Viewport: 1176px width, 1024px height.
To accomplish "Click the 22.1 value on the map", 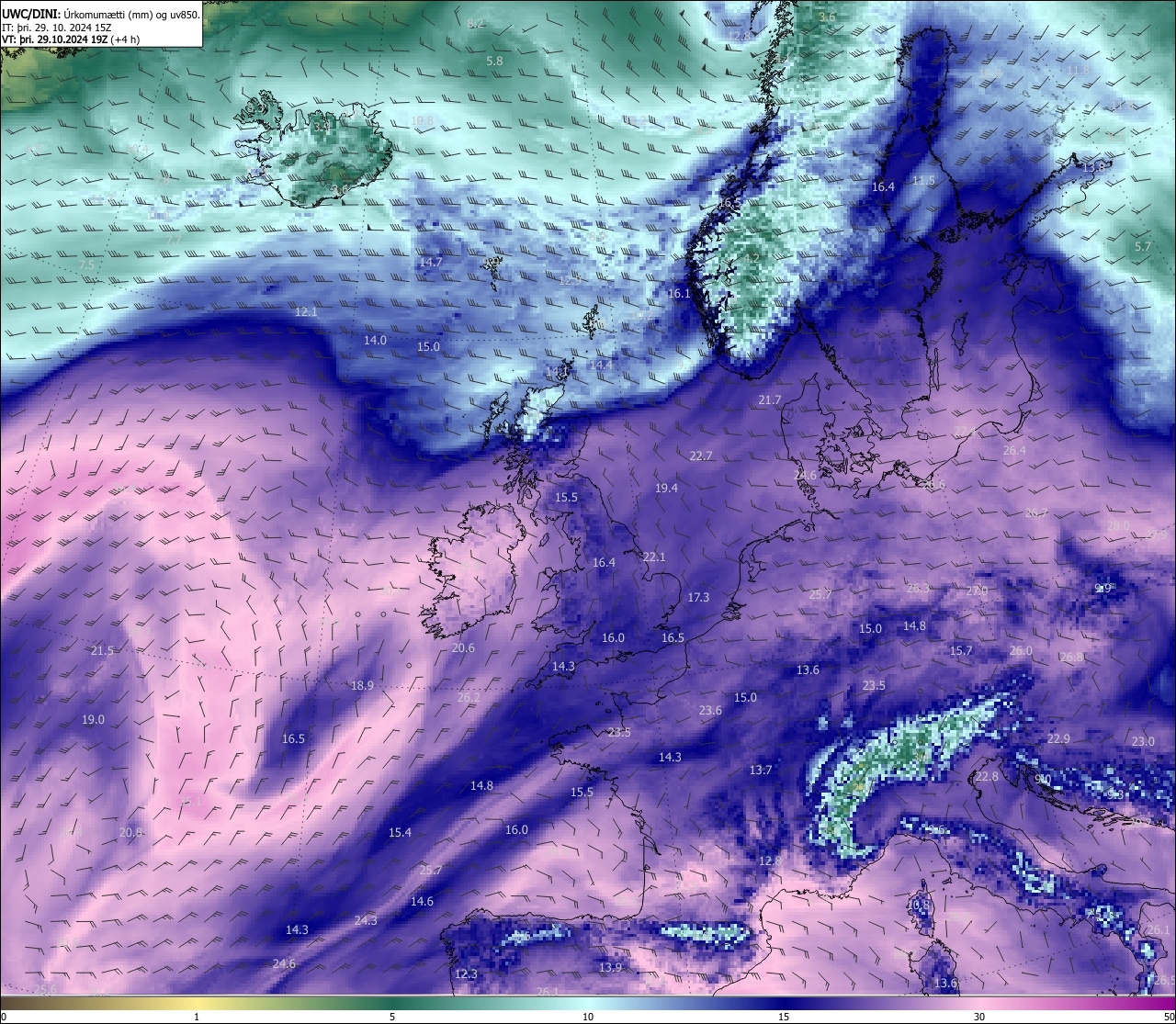I will point(654,557).
